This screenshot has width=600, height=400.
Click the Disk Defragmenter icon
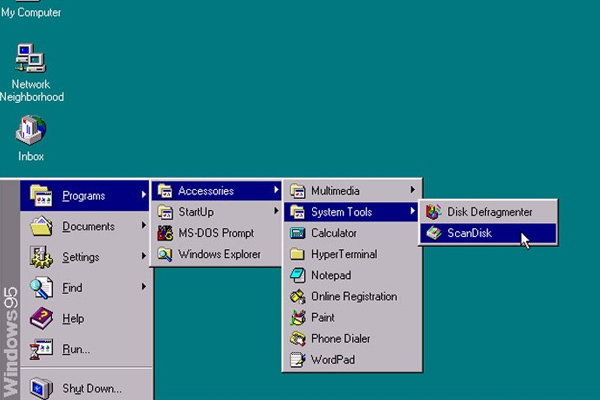pos(434,212)
